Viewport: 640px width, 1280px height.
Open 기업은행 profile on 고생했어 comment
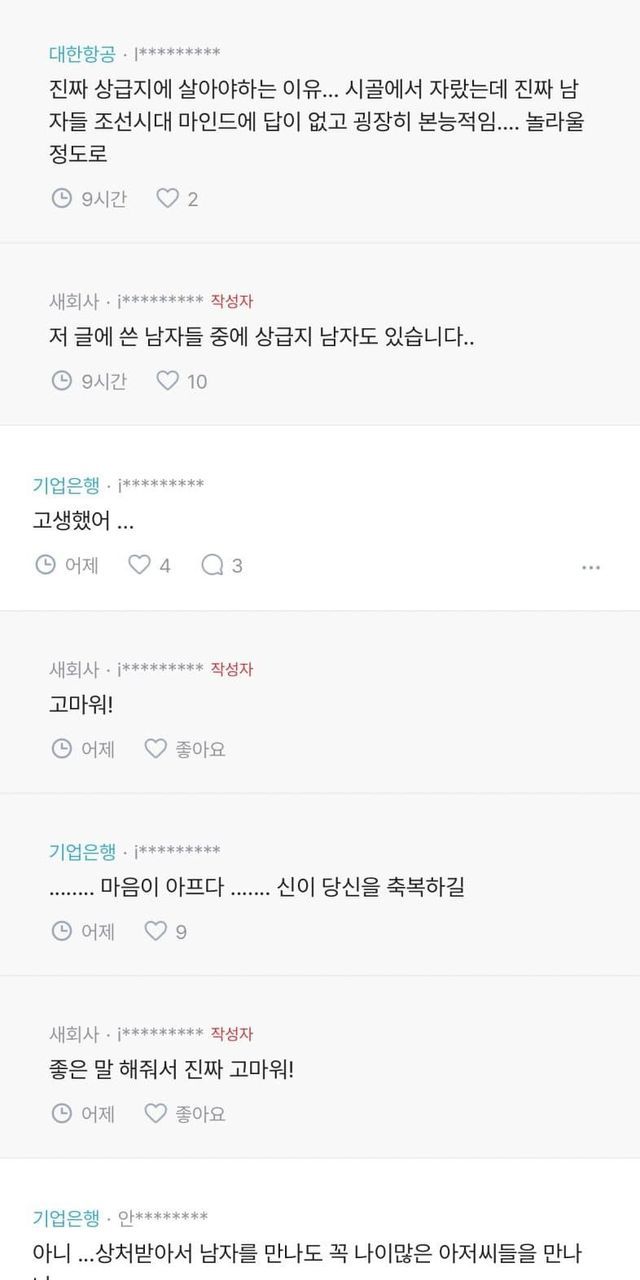pos(66,485)
